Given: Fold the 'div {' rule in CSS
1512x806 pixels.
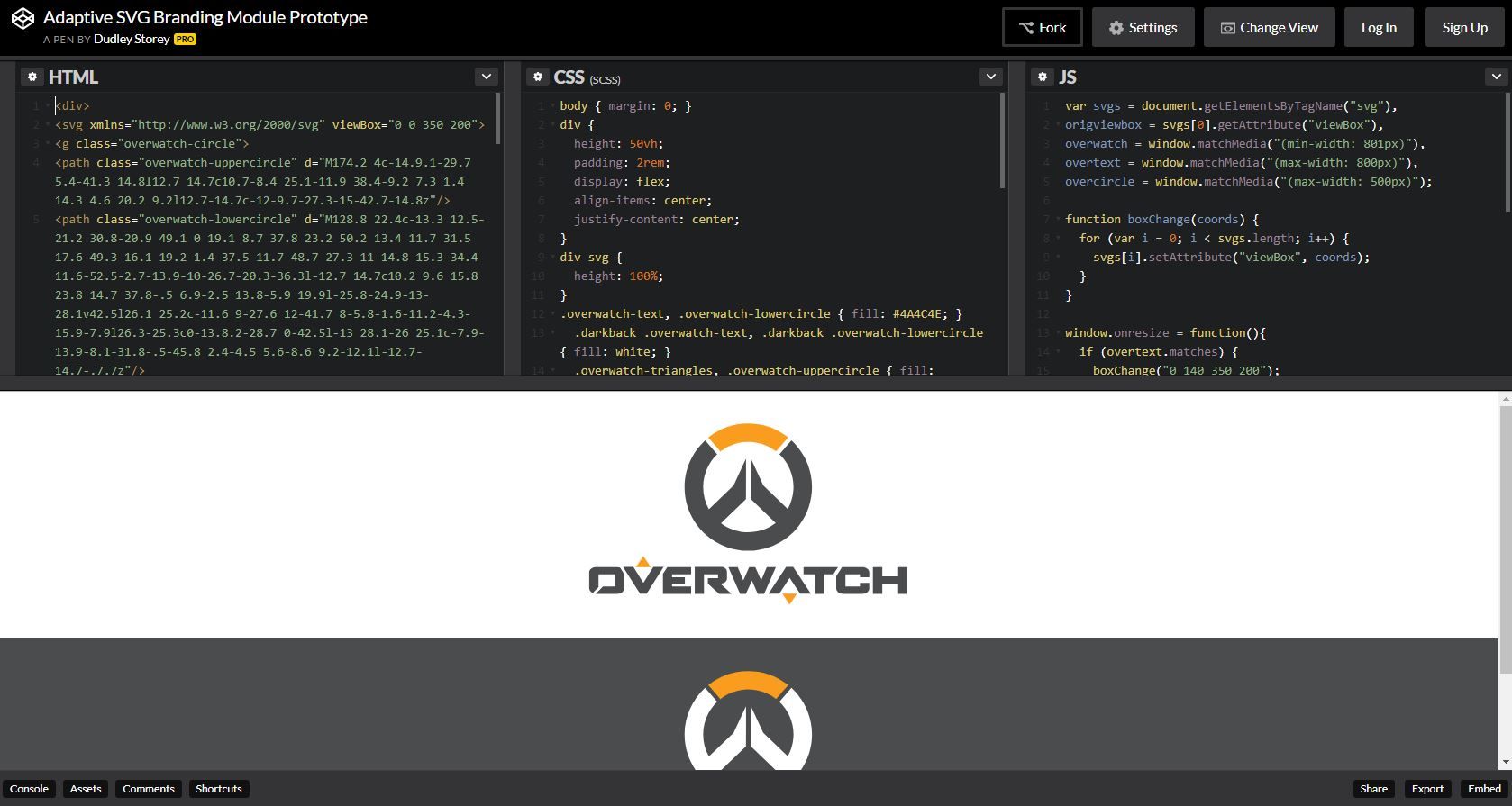Looking at the screenshot, I should pyautogui.click(x=552, y=125).
